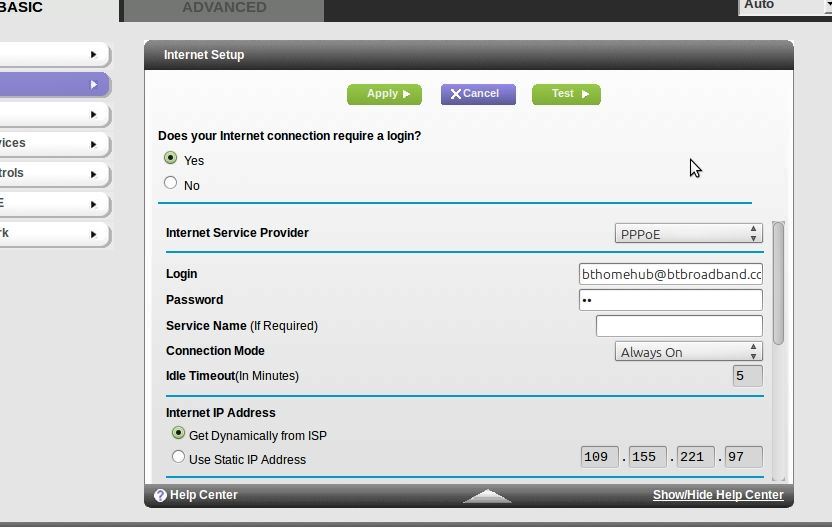Click the arrow icon on Test button

pos(585,94)
